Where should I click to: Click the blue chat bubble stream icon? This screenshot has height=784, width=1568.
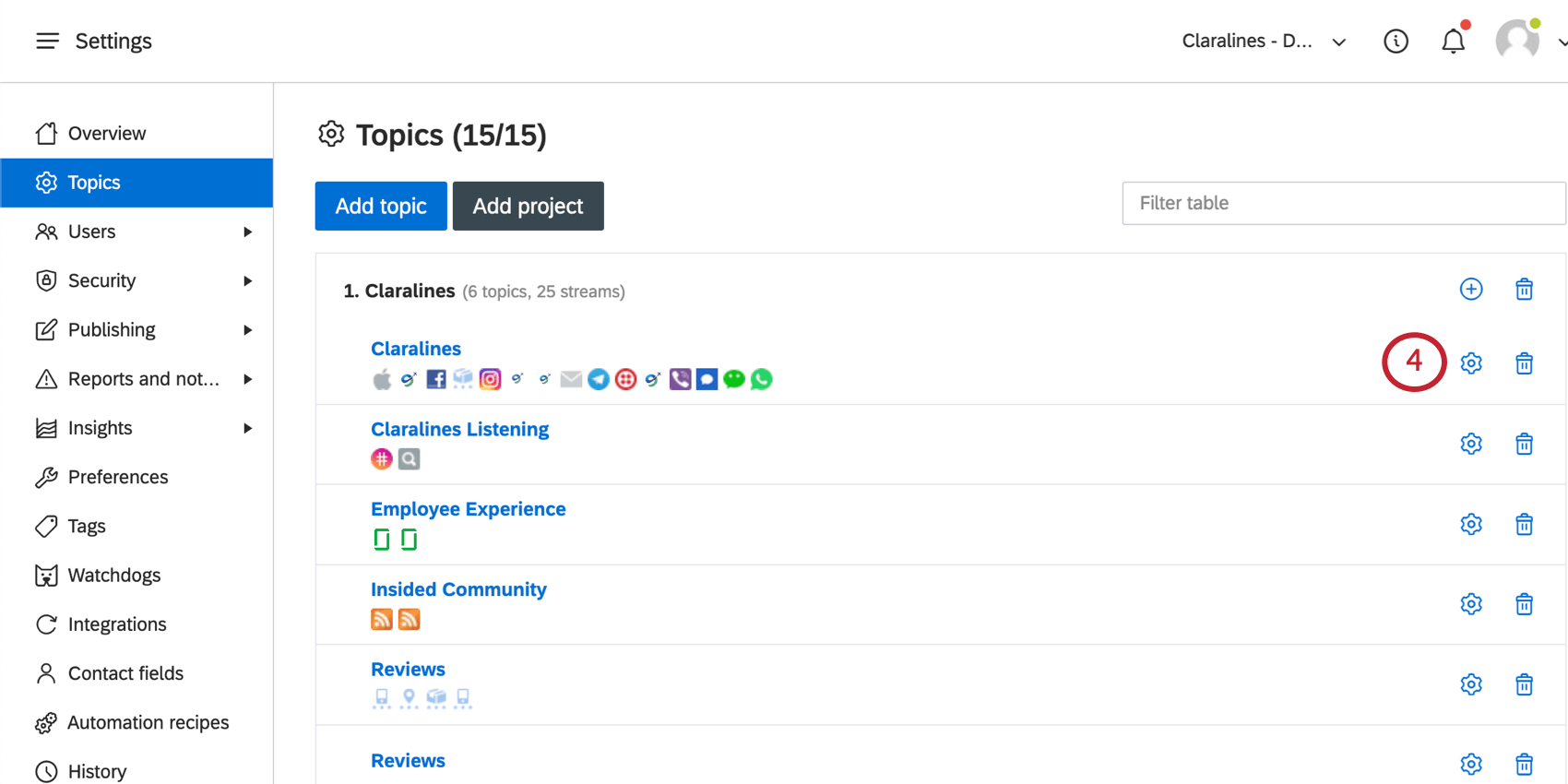(x=707, y=379)
